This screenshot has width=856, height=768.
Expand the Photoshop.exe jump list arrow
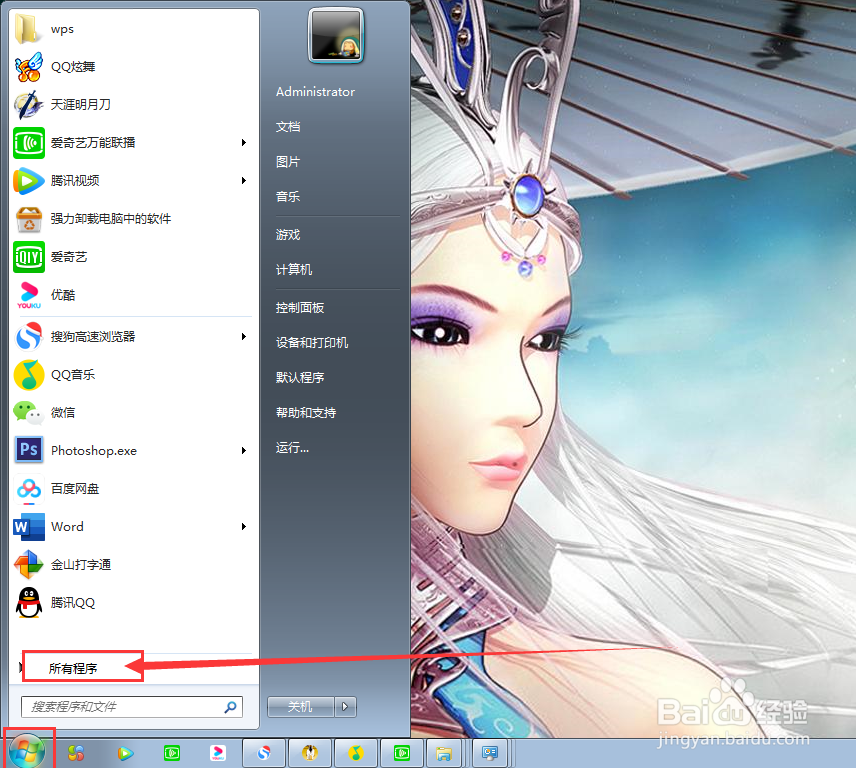(244, 450)
